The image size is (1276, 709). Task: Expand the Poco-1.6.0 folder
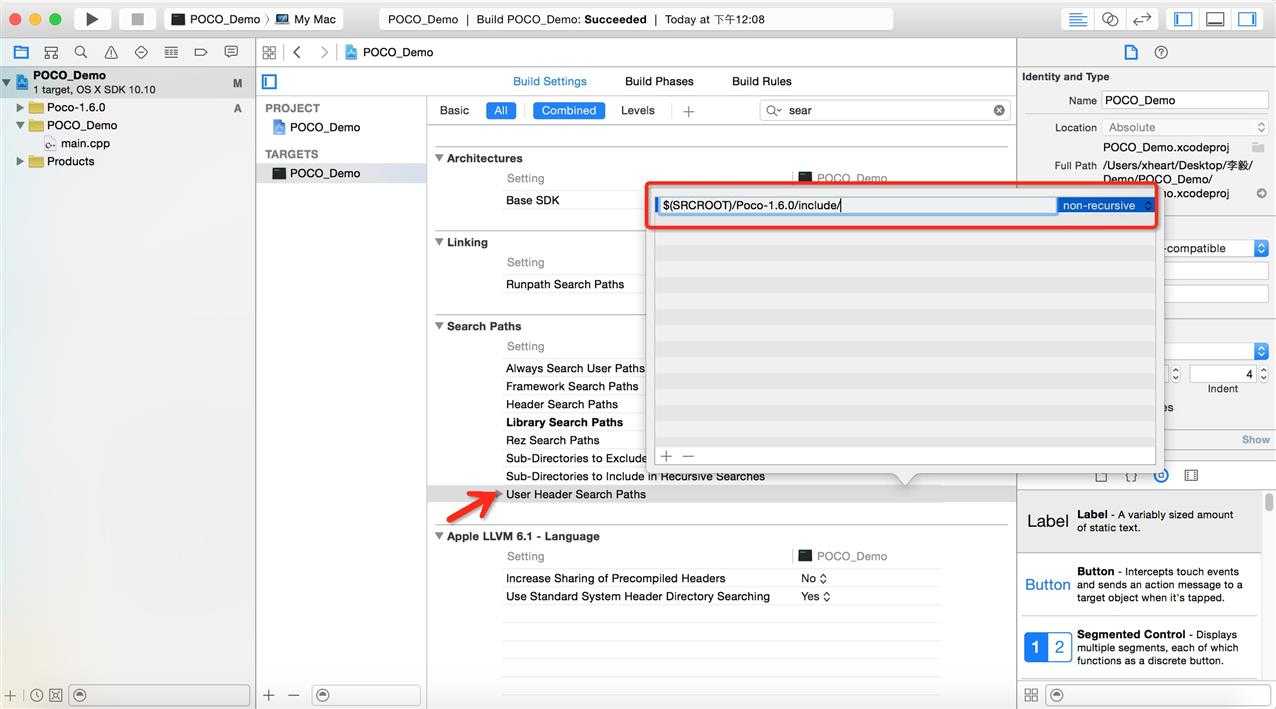20,107
